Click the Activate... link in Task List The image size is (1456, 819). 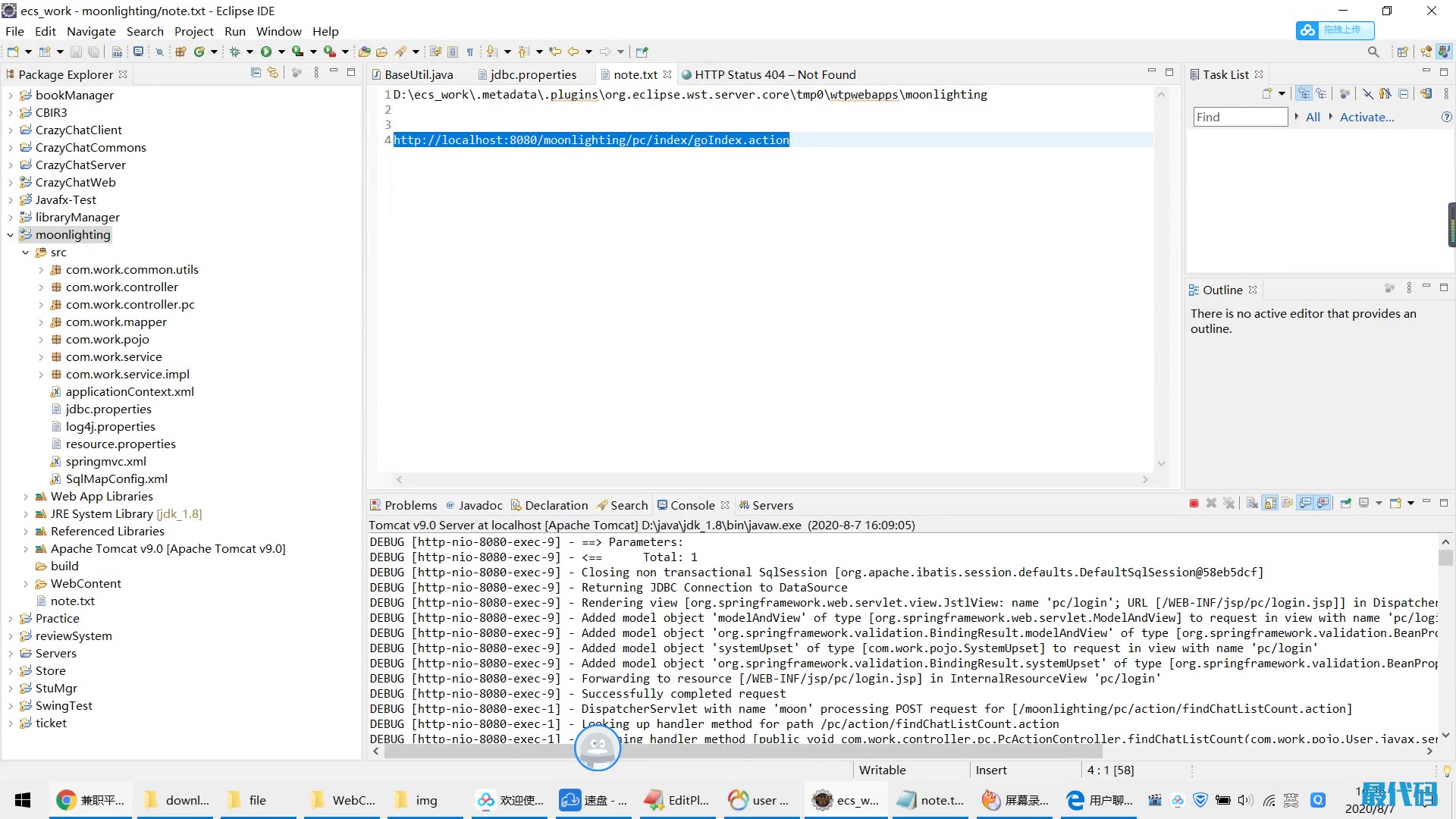click(x=1367, y=117)
